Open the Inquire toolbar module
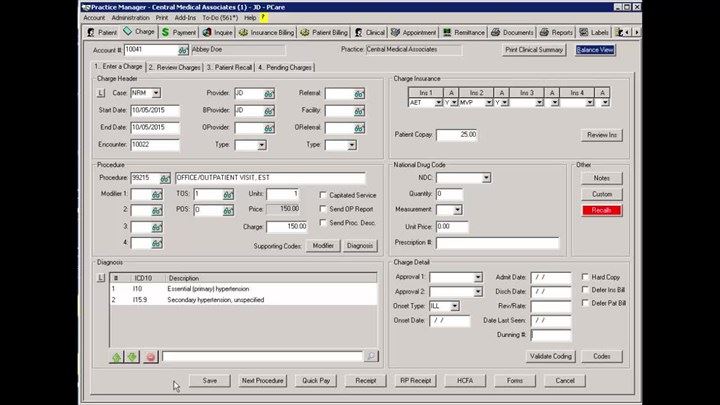 pyautogui.click(x=218, y=32)
